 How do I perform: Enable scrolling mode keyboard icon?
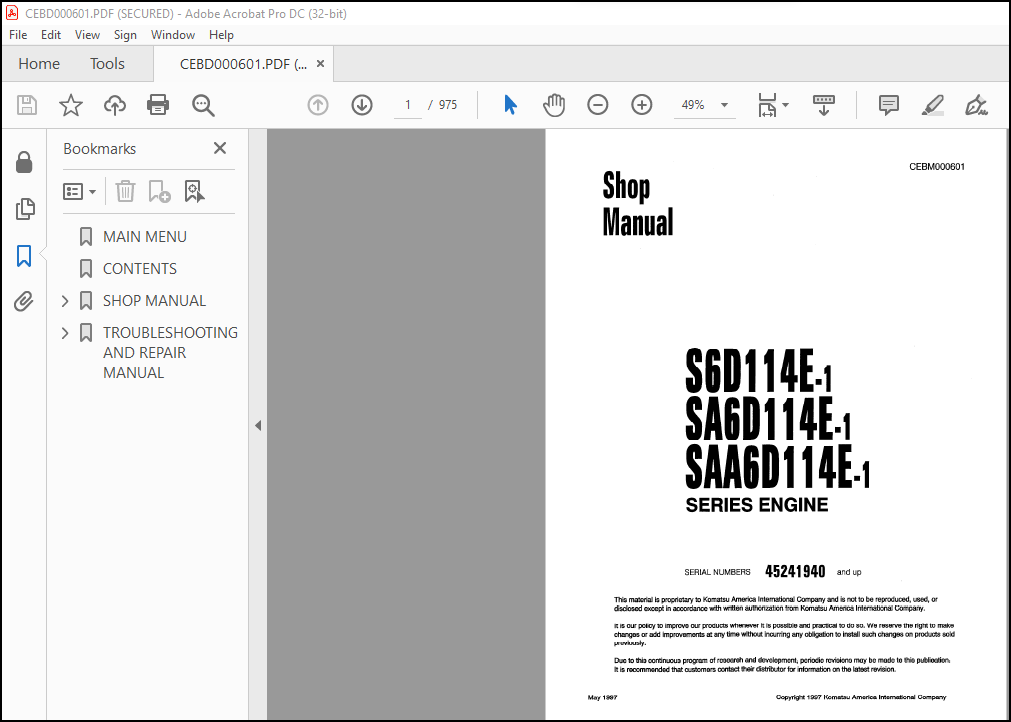(823, 104)
